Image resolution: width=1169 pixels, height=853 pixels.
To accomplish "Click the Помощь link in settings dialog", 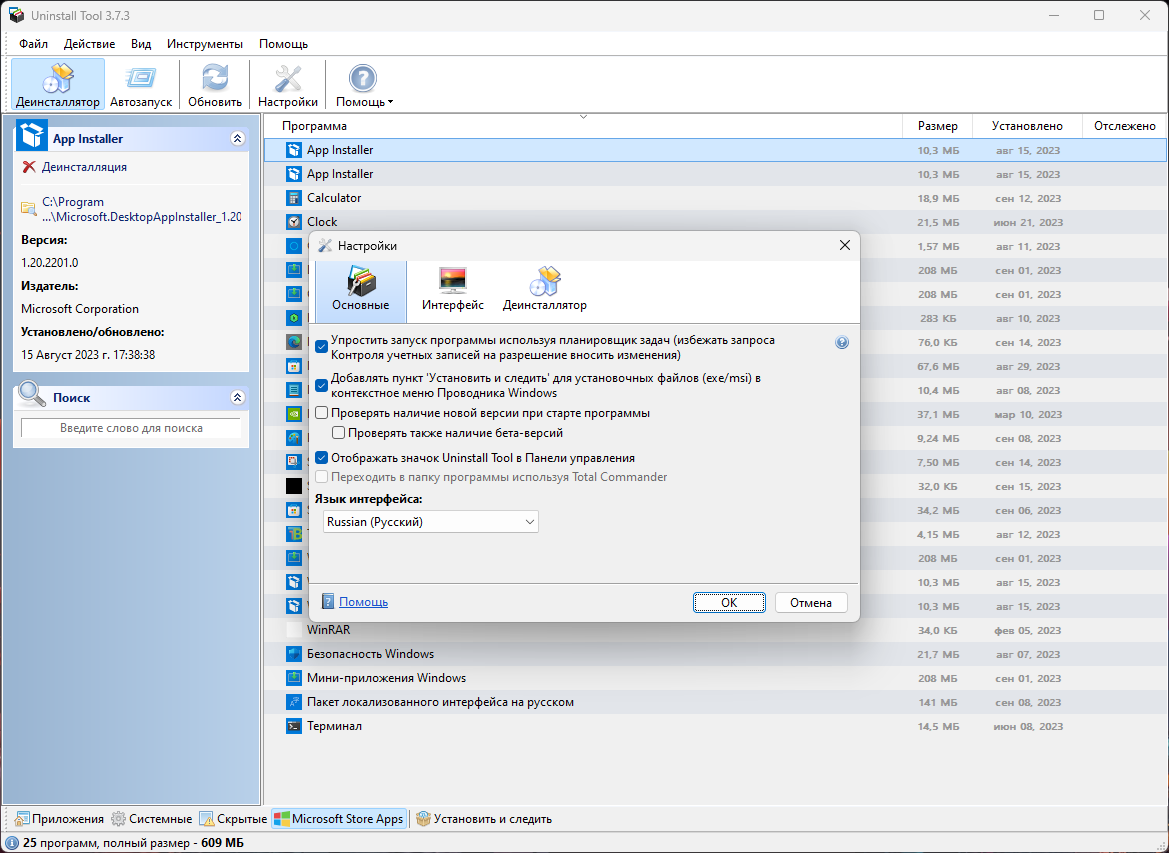I will (x=363, y=602).
